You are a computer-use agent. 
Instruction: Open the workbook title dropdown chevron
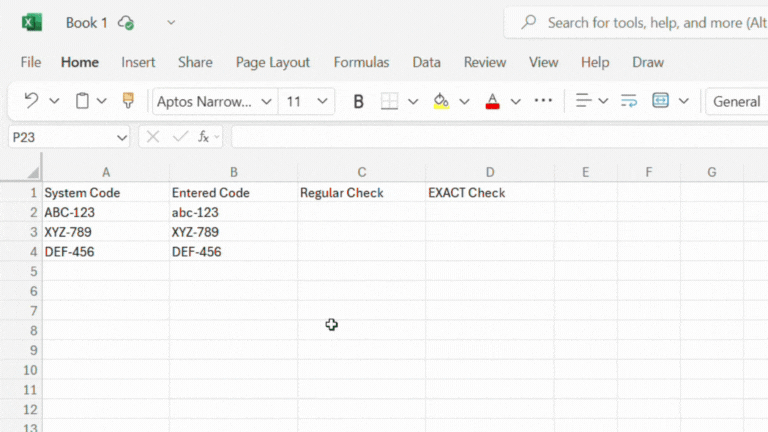pos(171,23)
